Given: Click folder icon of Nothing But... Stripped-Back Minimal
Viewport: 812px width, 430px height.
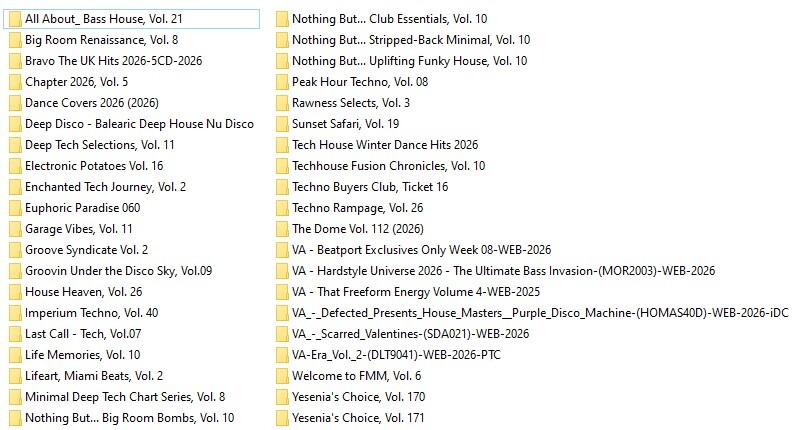Looking at the screenshot, I should click(282, 40).
